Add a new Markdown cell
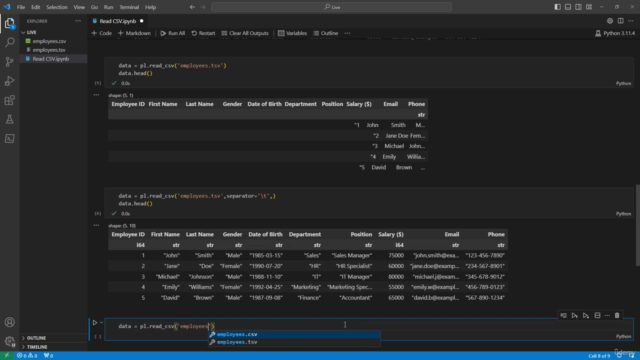Viewport: 640px width, 360px height. 134,33
